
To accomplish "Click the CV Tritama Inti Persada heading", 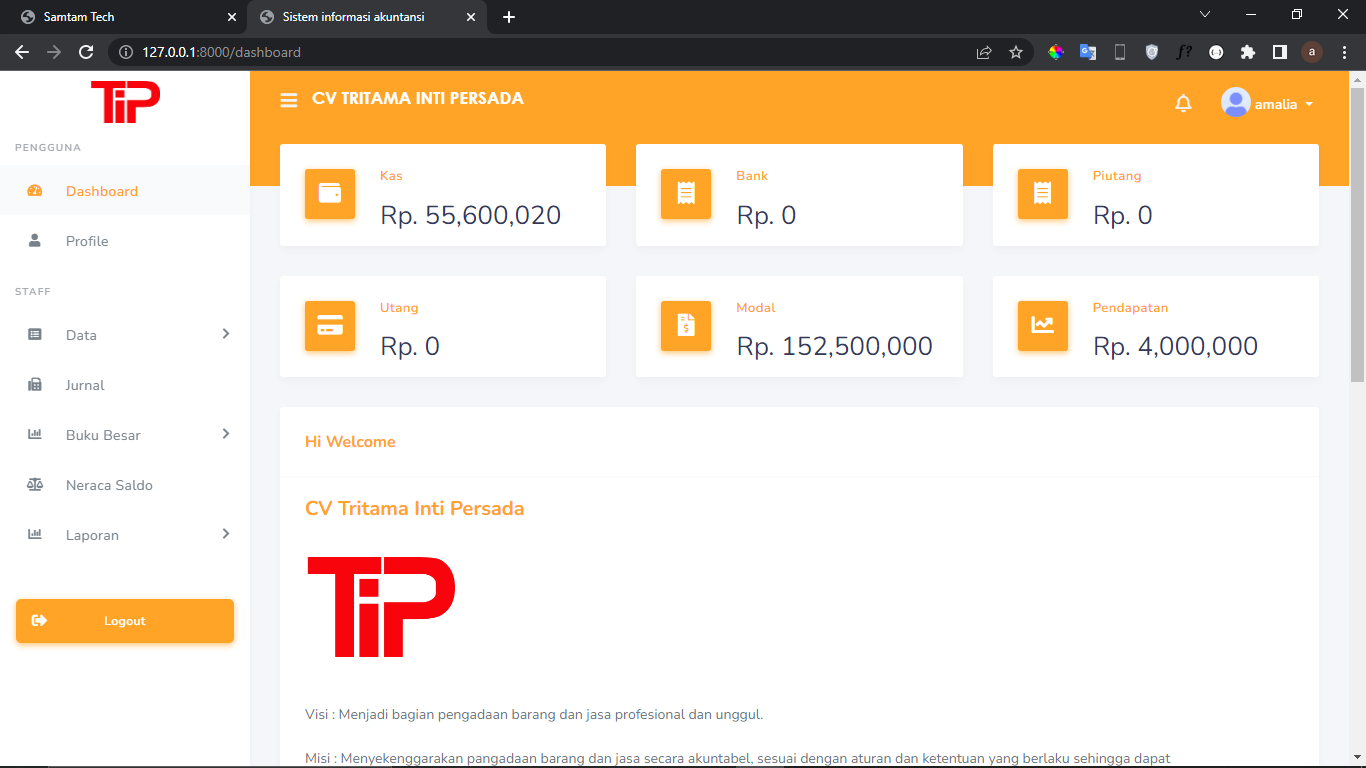I will [x=414, y=508].
